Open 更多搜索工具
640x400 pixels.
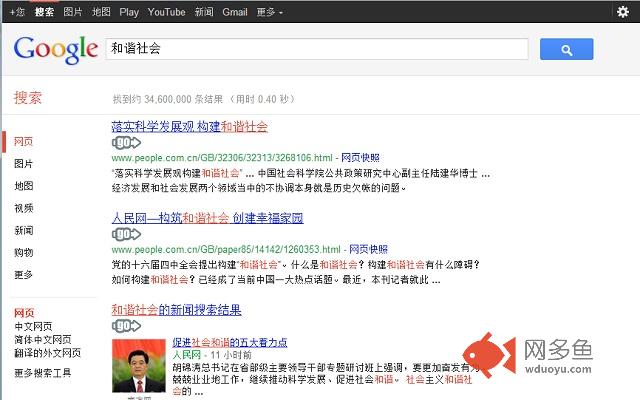pos(43,373)
